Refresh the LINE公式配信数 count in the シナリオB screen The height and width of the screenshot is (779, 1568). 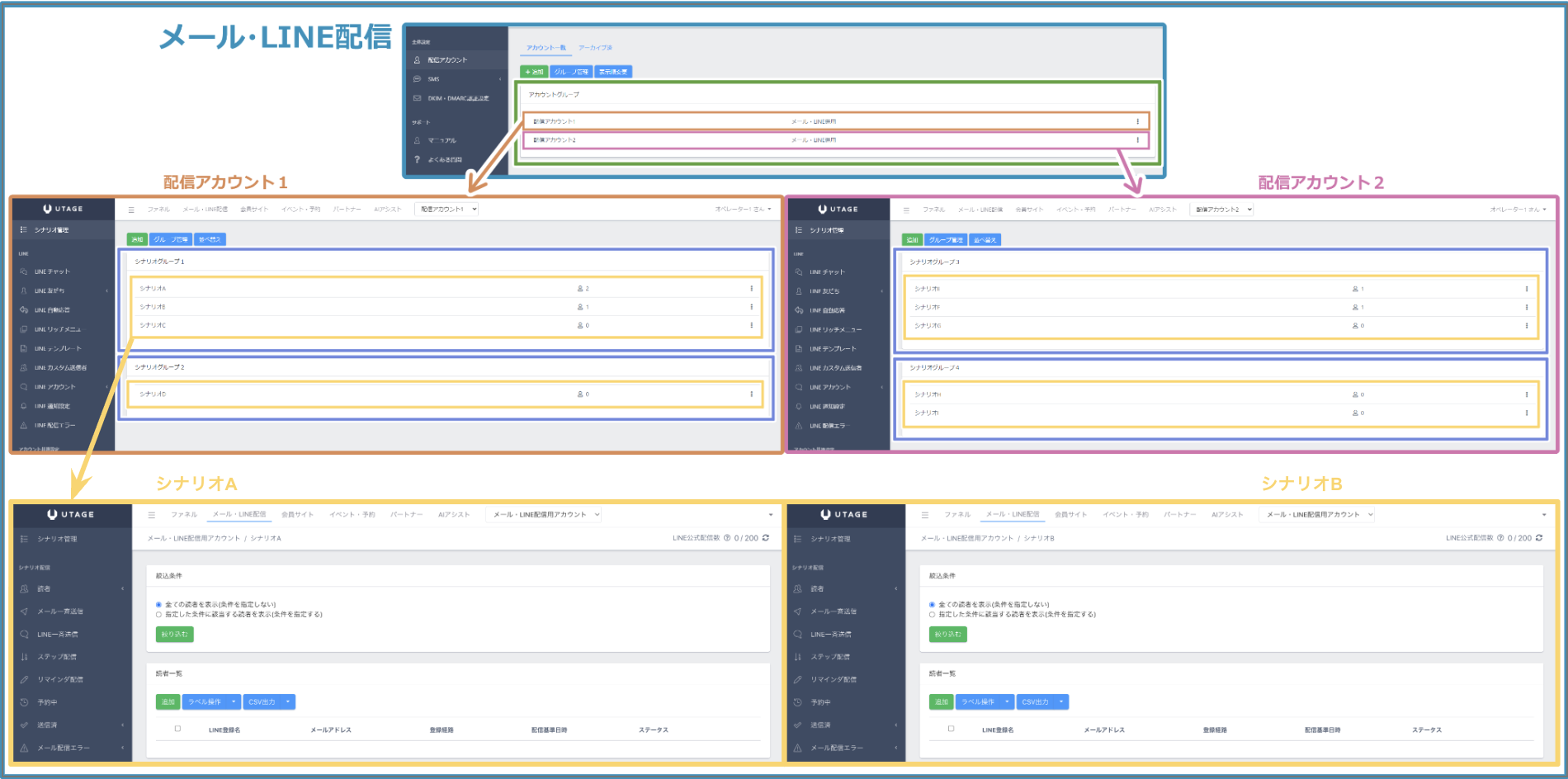1539,538
